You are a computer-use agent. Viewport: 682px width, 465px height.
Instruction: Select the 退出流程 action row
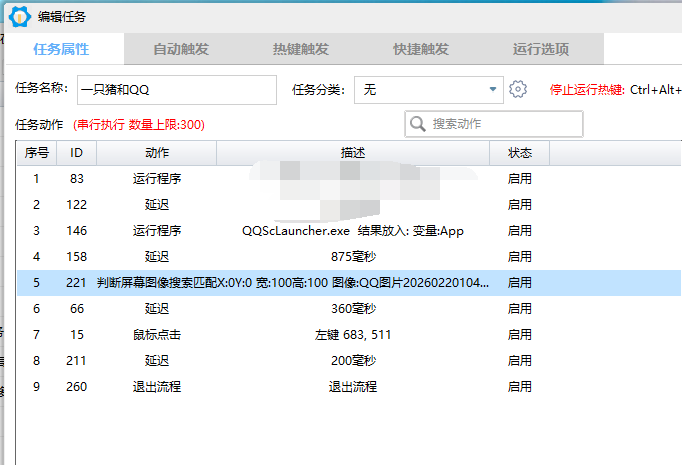coord(157,386)
